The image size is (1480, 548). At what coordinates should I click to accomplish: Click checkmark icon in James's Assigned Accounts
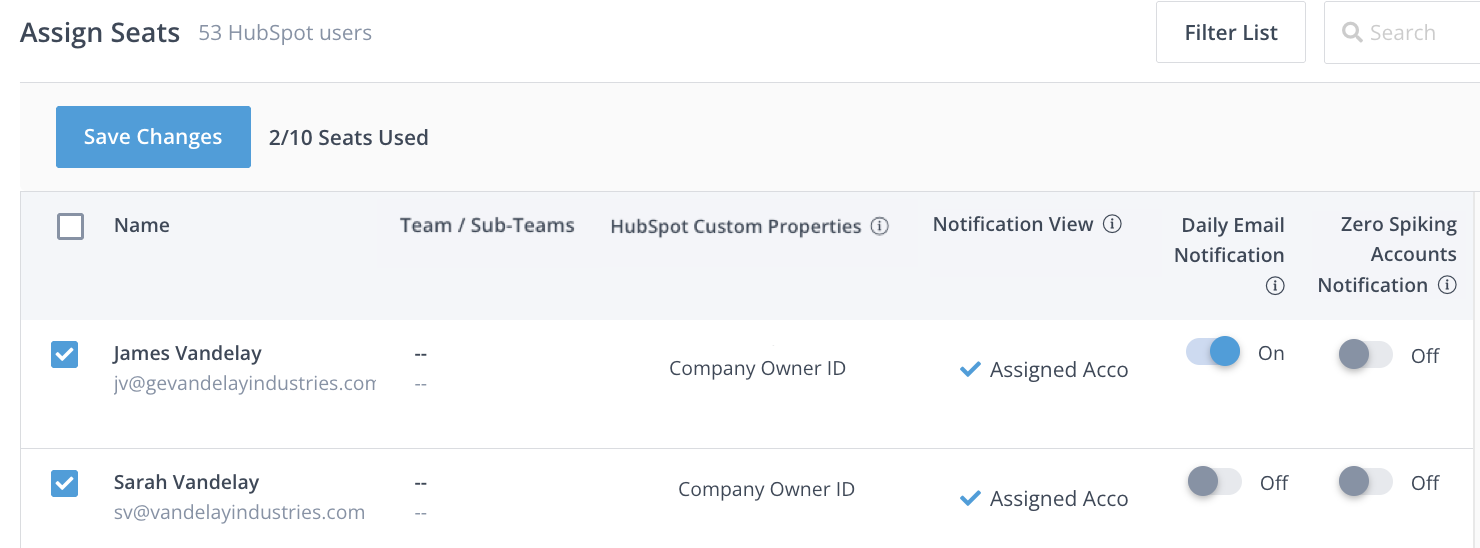[969, 370]
